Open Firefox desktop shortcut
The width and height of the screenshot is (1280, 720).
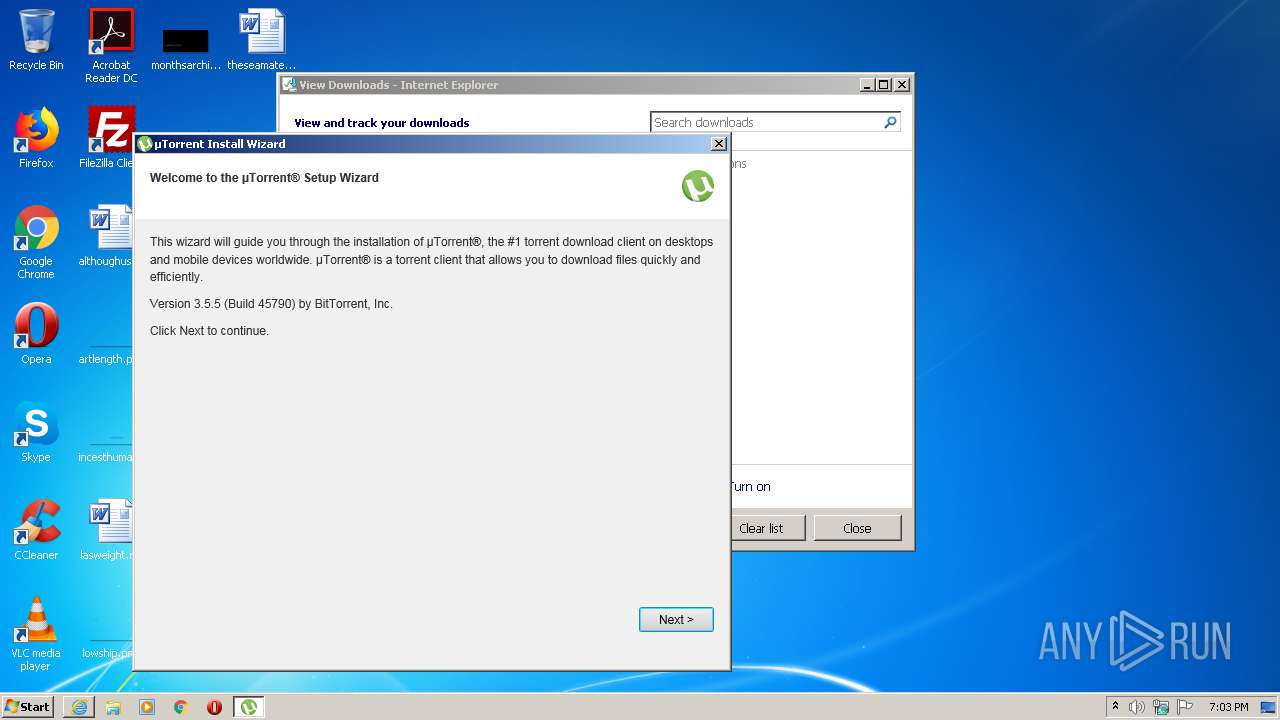tap(36, 138)
